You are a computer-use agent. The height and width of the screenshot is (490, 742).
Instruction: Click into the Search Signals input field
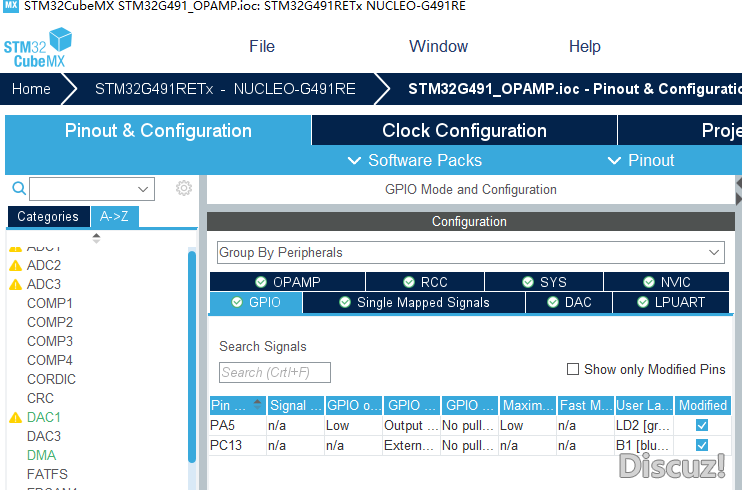tap(274, 373)
